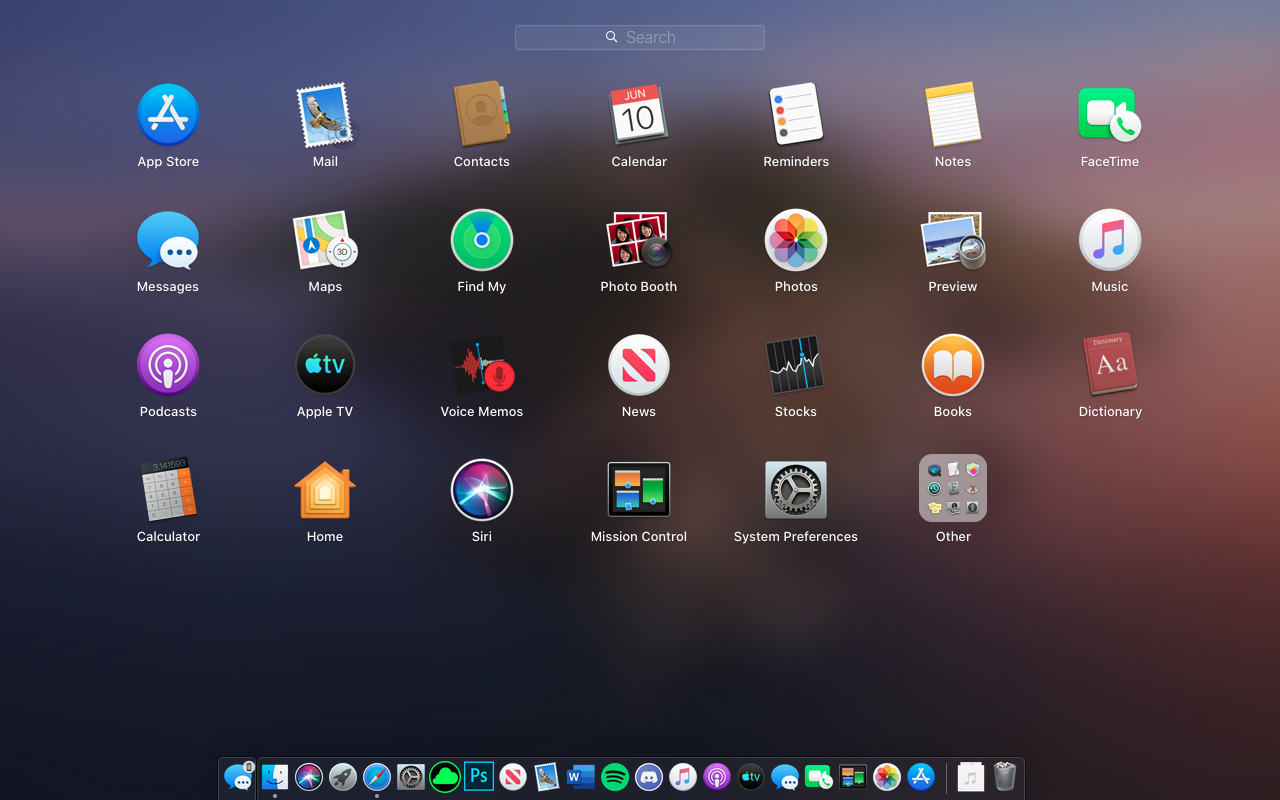This screenshot has width=1280, height=800.
Task: Click the Music icon in the Dock
Action: [x=683, y=776]
